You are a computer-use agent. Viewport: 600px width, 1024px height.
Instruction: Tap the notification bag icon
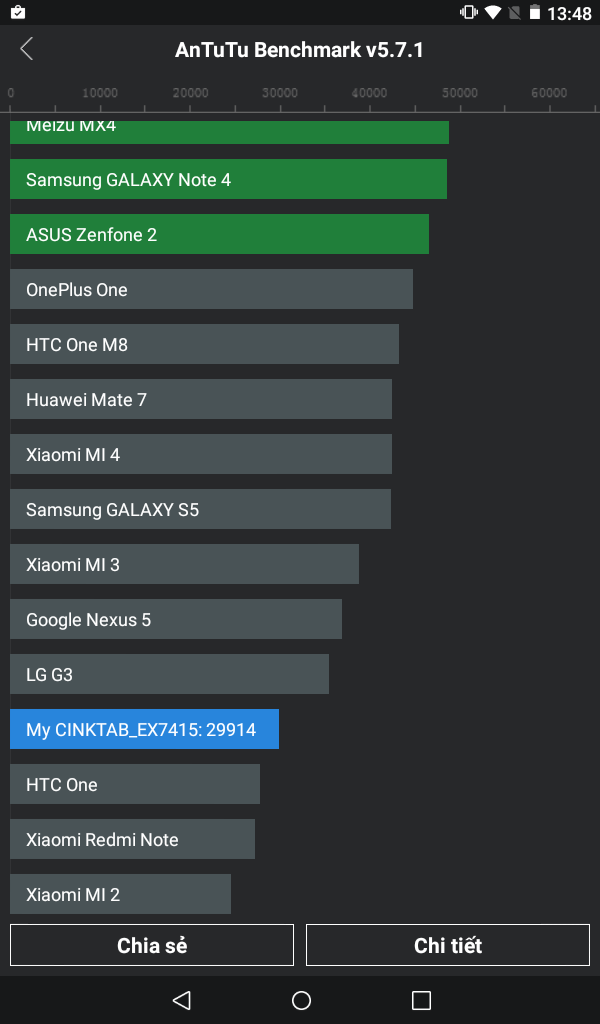(17, 13)
